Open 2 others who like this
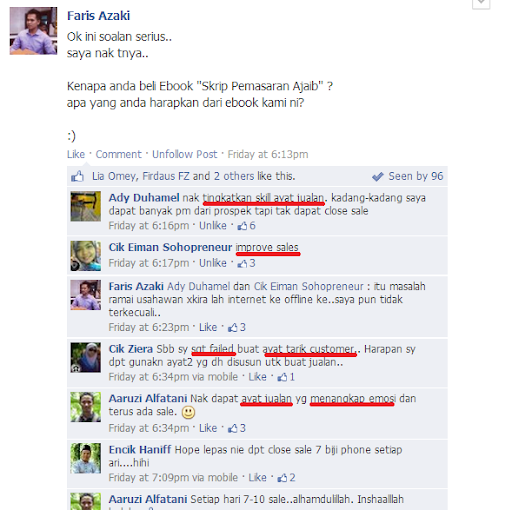This screenshot has width=512, height=510. [234, 176]
